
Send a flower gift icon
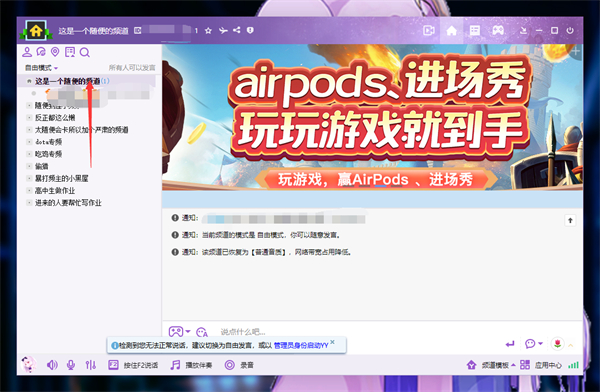coord(558,344)
